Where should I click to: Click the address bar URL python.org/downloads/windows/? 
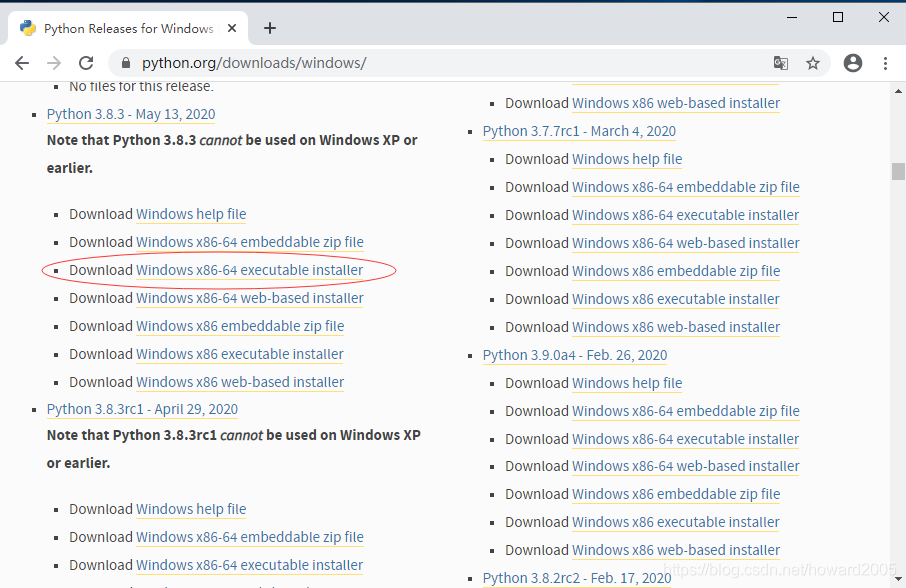(254, 63)
